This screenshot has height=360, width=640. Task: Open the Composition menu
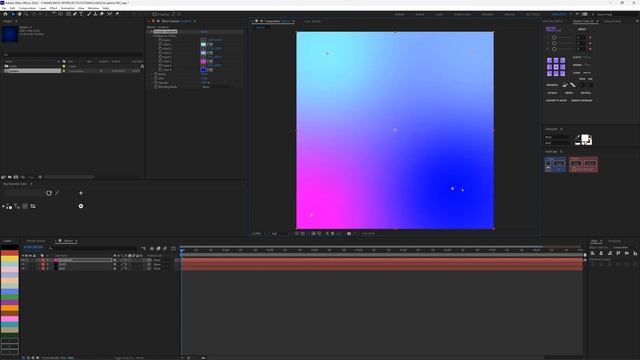(x=27, y=8)
